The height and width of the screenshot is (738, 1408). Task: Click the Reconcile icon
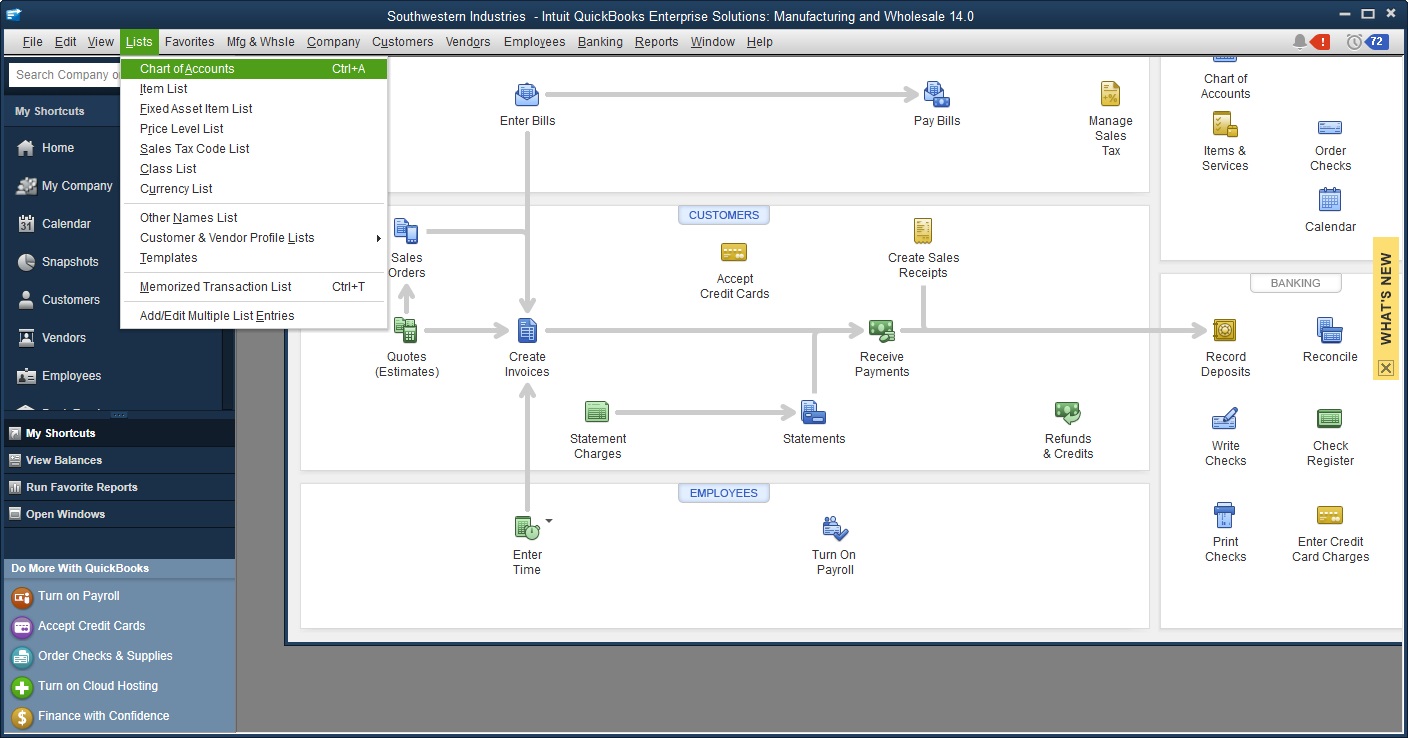tap(1329, 330)
